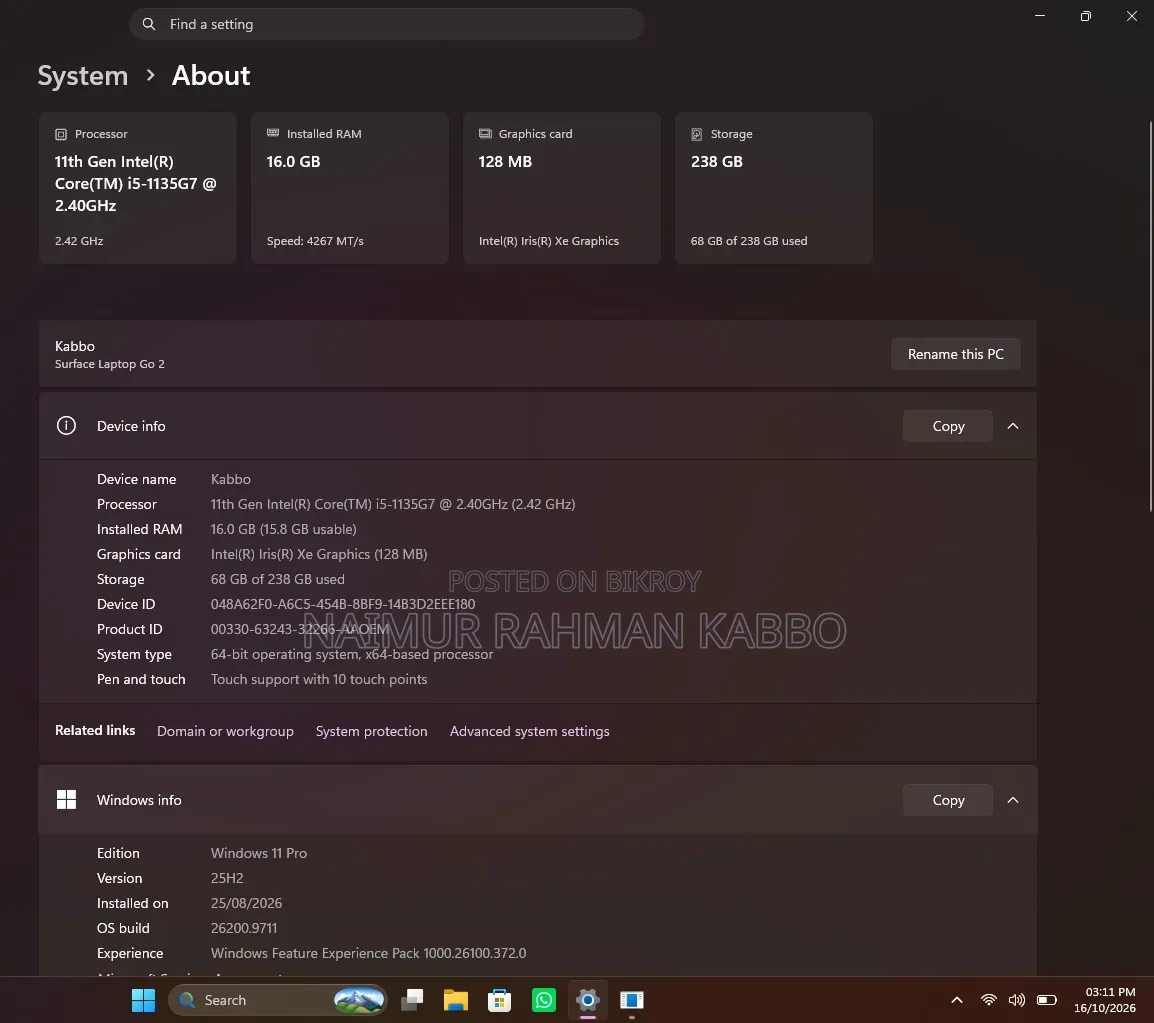Click the Task View taskbar icon
The width and height of the screenshot is (1154, 1023).
coord(412,1000)
